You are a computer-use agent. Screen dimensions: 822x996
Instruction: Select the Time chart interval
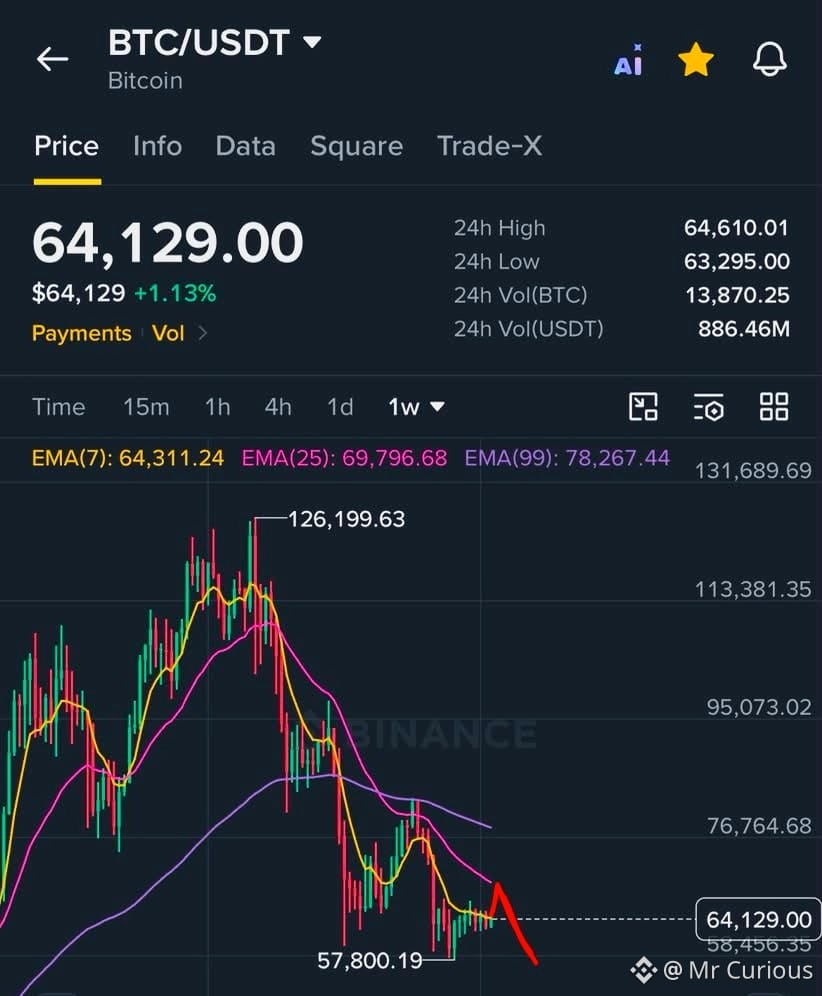coord(58,407)
